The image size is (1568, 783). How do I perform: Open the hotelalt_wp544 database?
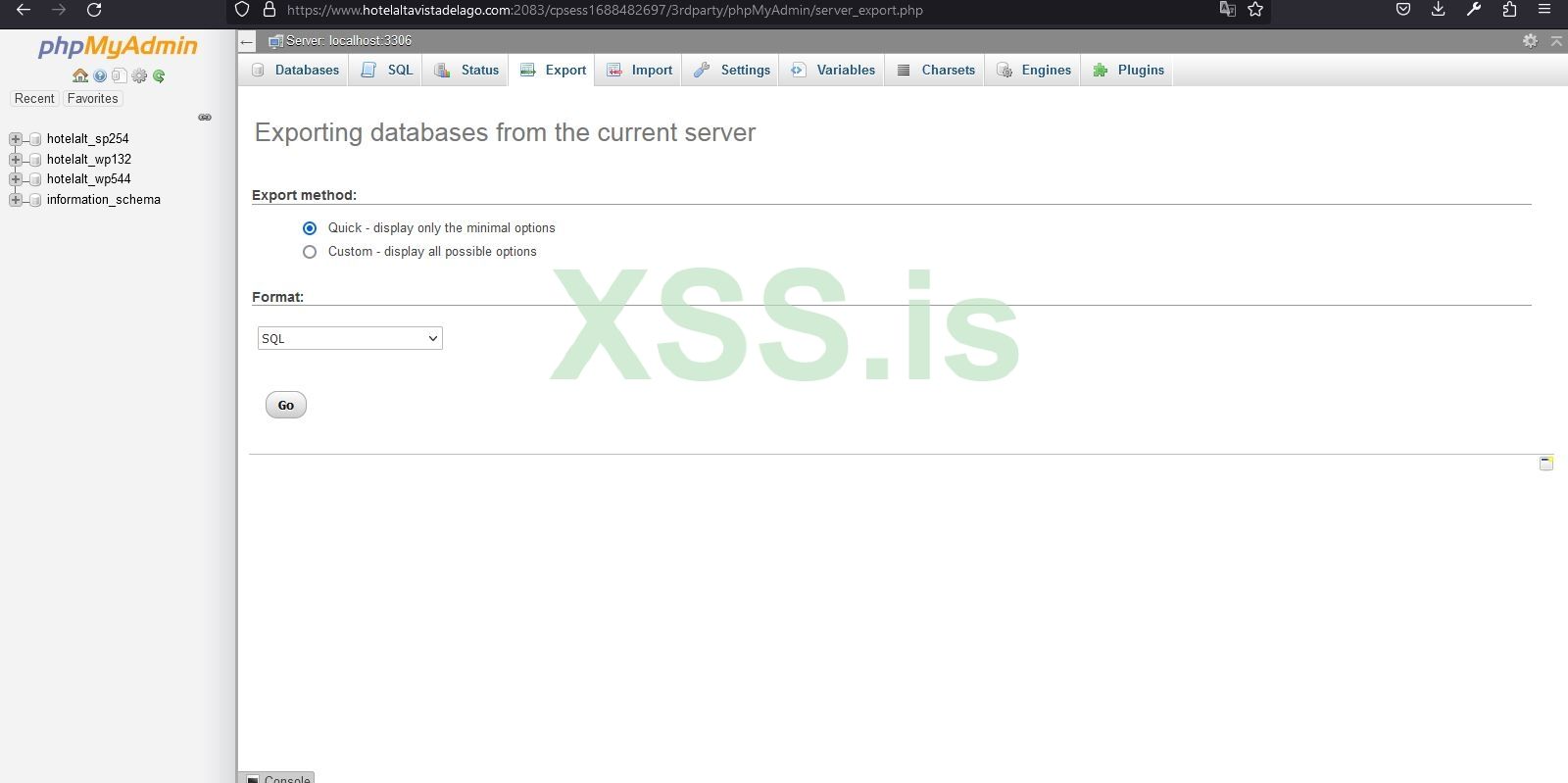tap(89, 179)
